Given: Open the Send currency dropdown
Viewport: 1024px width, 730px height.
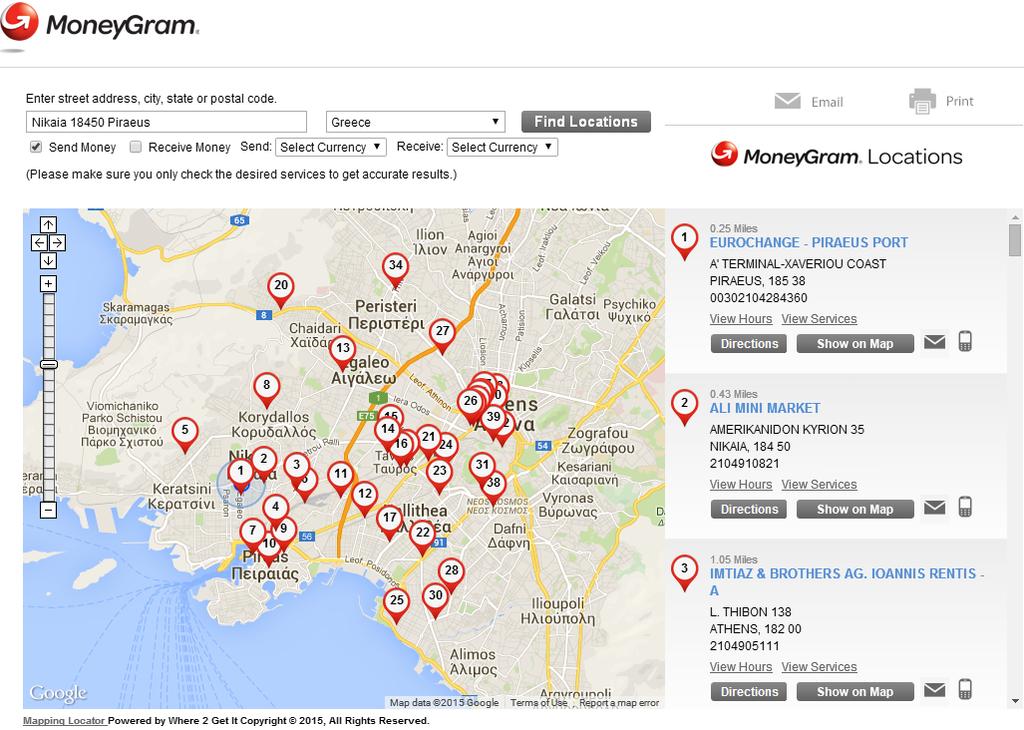Looking at the screenshot, I should 331,147.
